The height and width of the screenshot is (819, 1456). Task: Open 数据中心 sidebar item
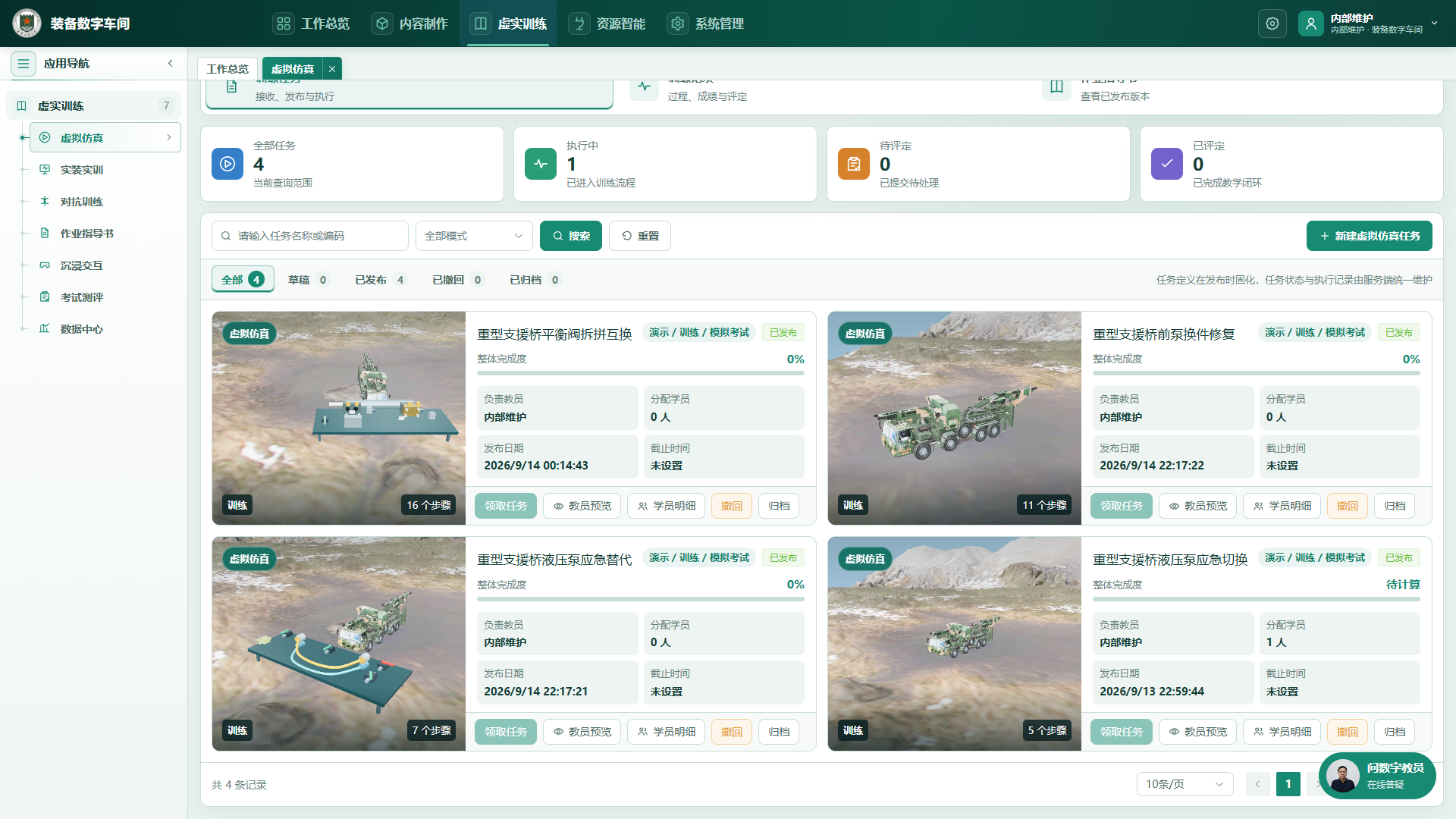82,329
